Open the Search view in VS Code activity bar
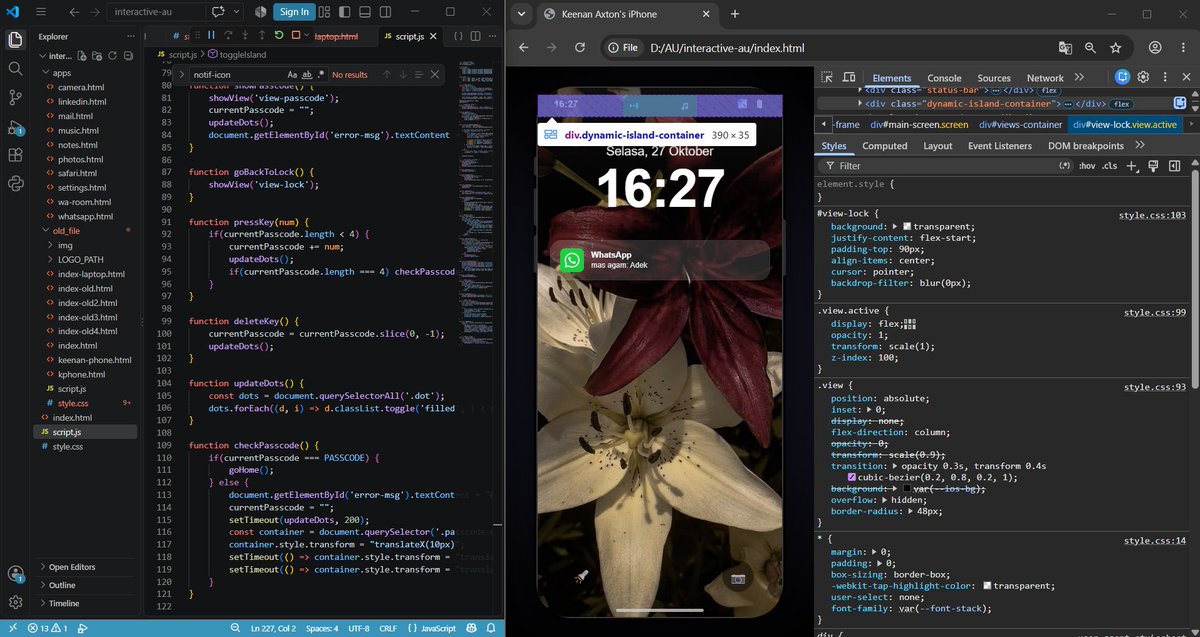1200x637 pixels. pyautogui.click(x=15, y=68)
